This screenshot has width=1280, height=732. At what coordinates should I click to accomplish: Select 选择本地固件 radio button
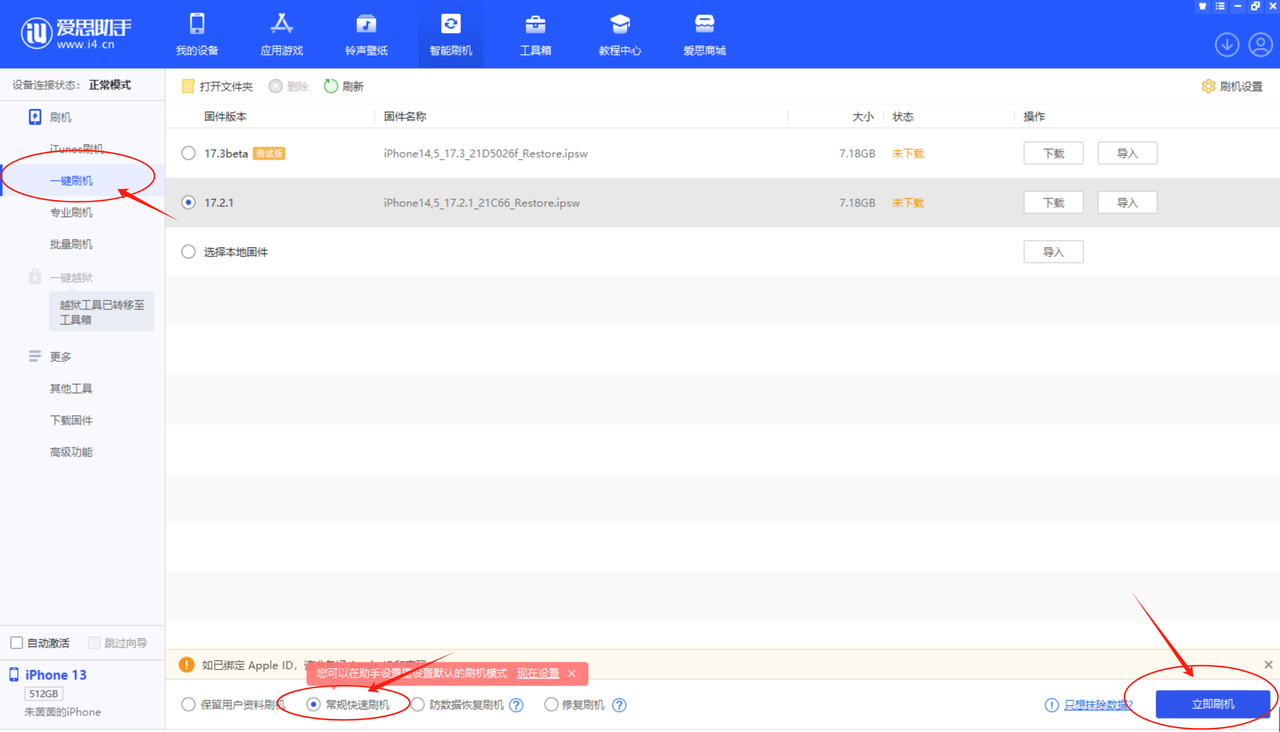click(x=188, y=252)
